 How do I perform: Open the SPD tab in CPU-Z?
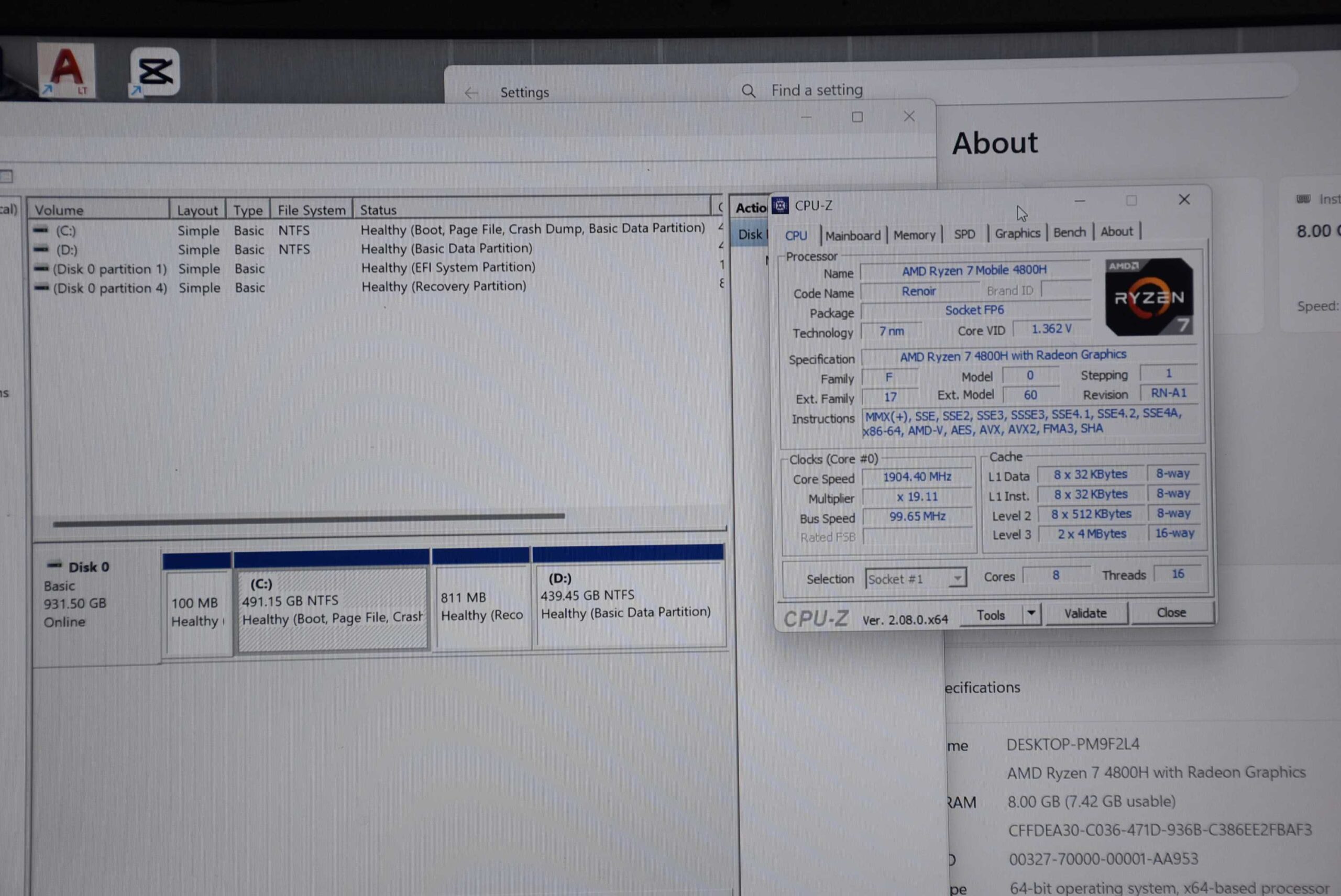(x=964, y=234)
